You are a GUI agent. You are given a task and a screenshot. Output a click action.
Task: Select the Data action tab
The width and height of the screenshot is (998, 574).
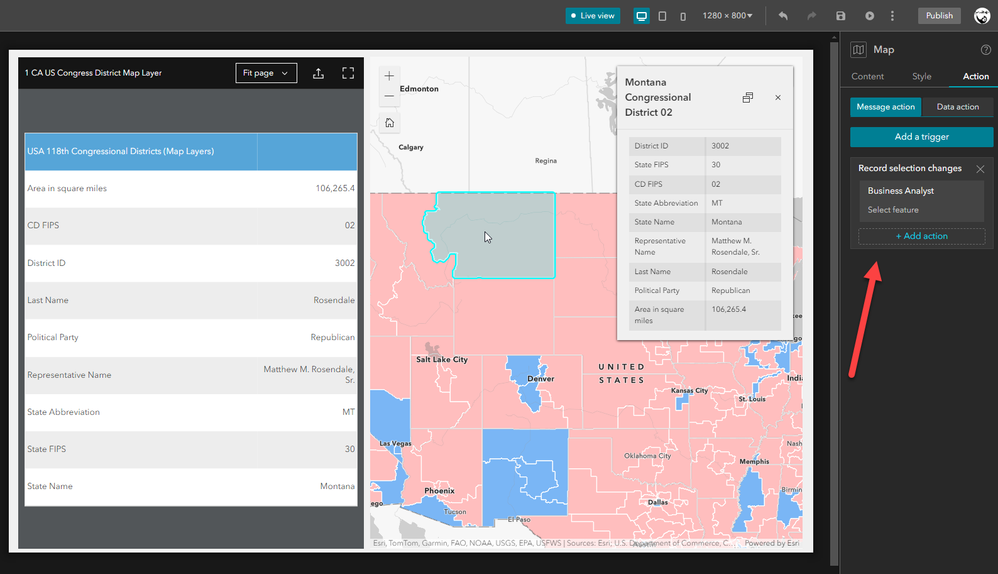pos(957,107)
